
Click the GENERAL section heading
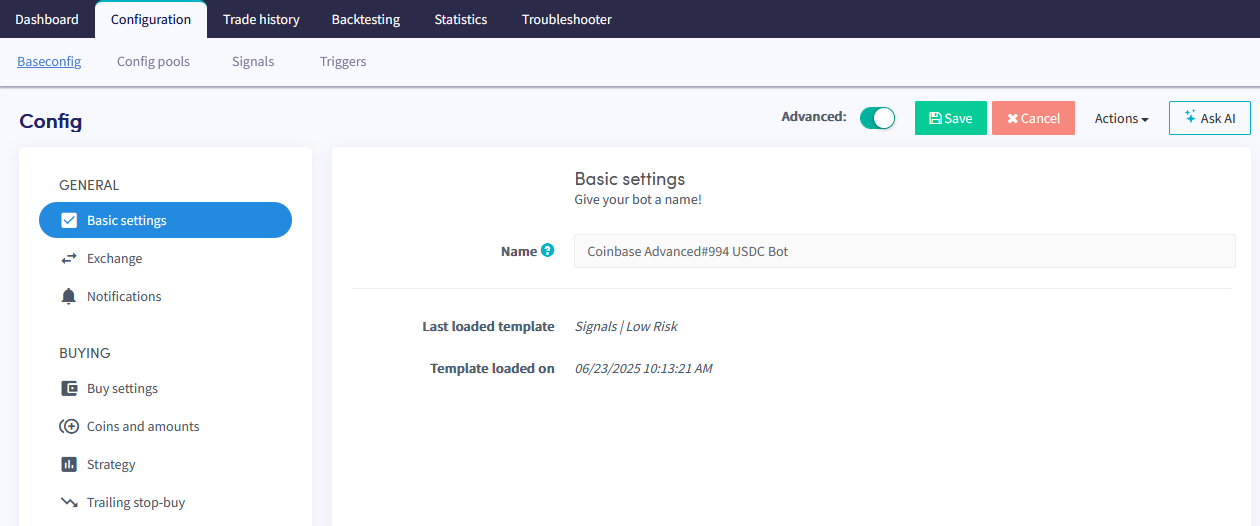coord(89,185)
